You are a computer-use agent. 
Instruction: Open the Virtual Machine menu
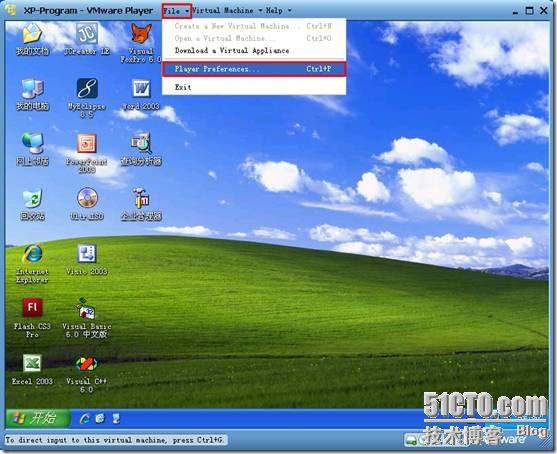click(227, 11)
